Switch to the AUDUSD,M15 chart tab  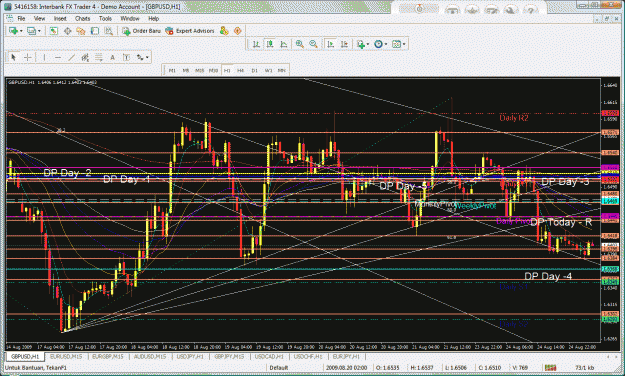pos(149,356)
